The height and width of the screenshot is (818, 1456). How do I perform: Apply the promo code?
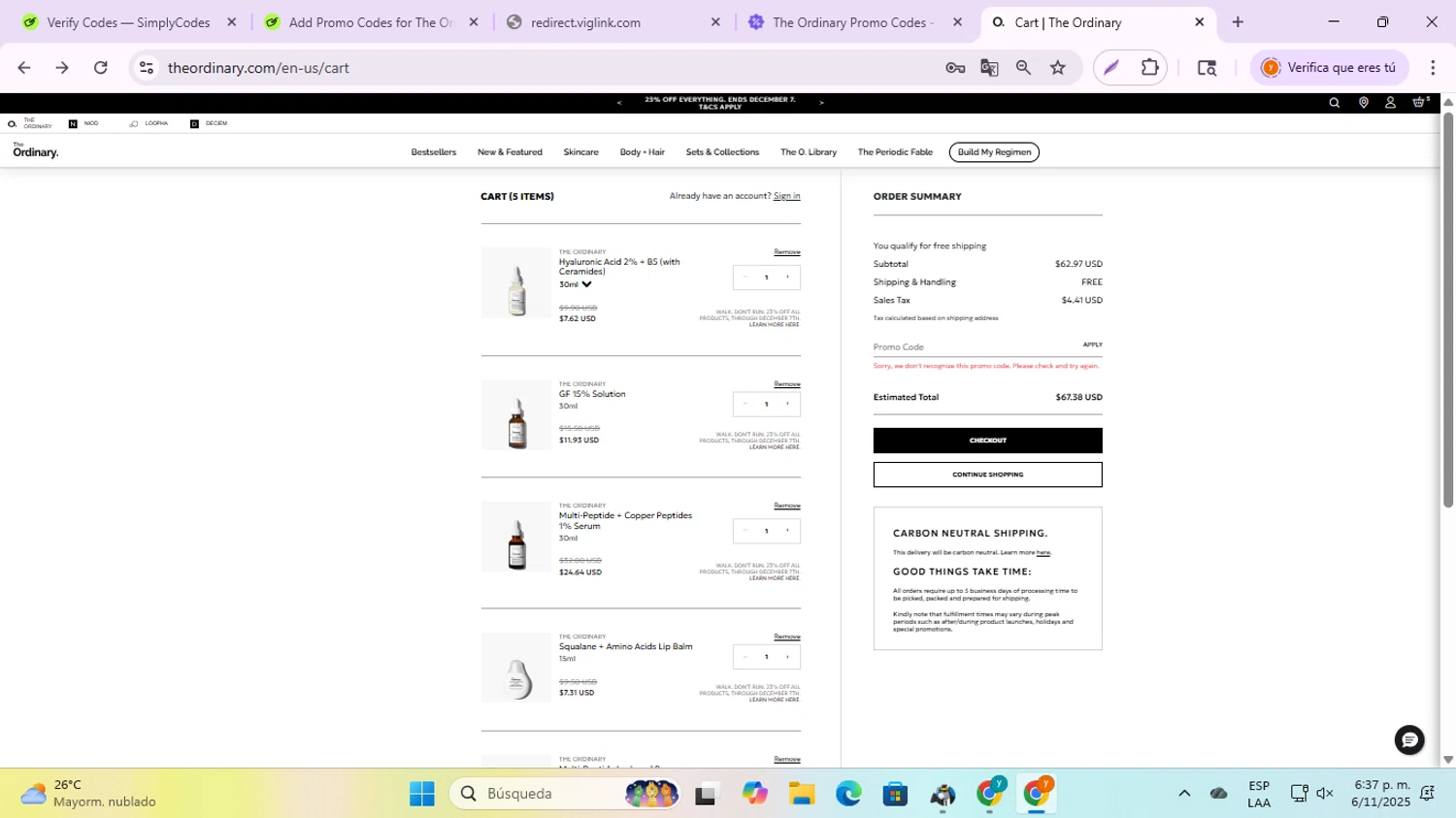[x=1092, y=344]
